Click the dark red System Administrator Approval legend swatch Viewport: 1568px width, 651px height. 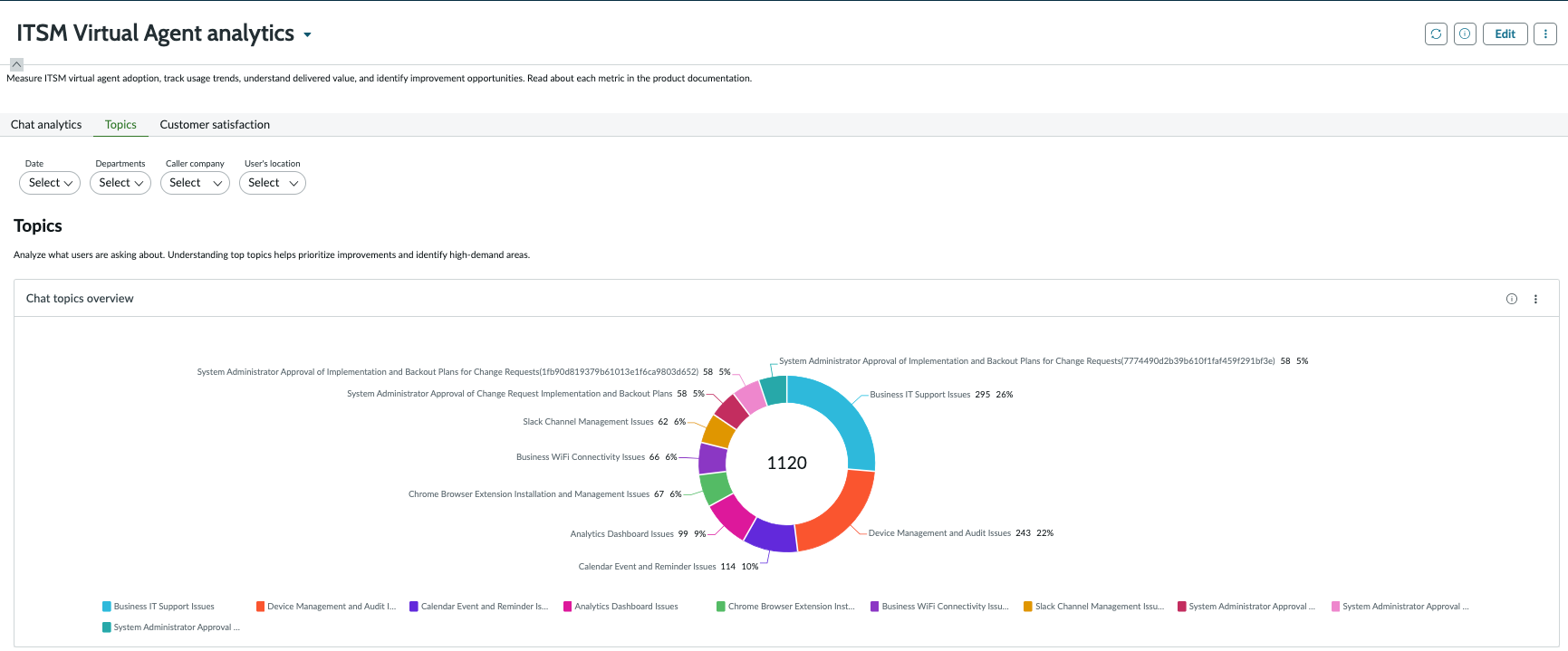click(1182, 607)
